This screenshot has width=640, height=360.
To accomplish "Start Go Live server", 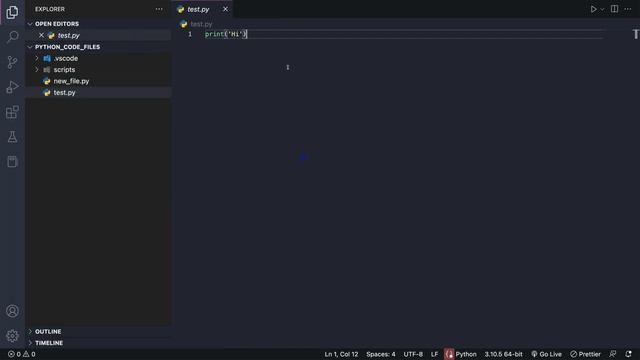I will click(x=546, y=354).
